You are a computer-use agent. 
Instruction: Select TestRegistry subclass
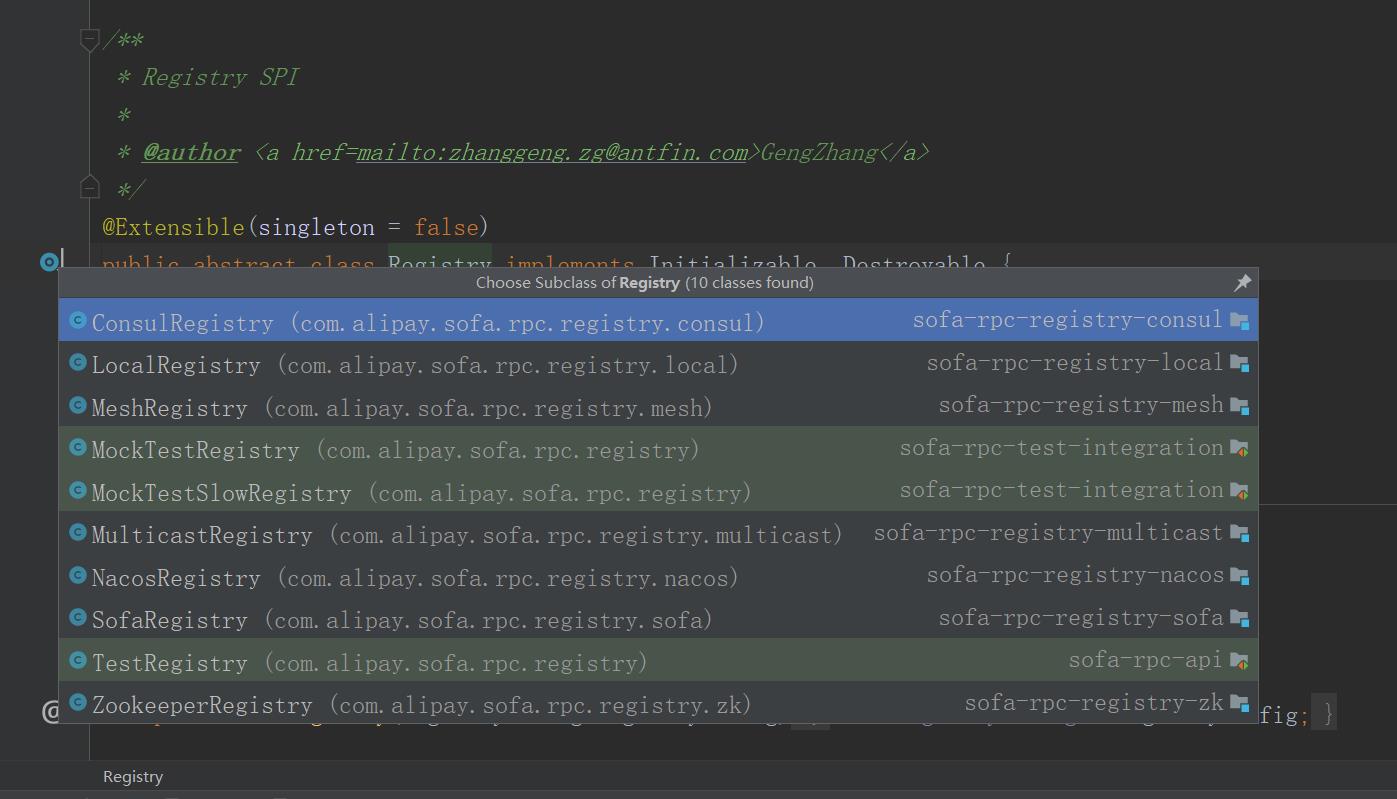click(658, 661)
